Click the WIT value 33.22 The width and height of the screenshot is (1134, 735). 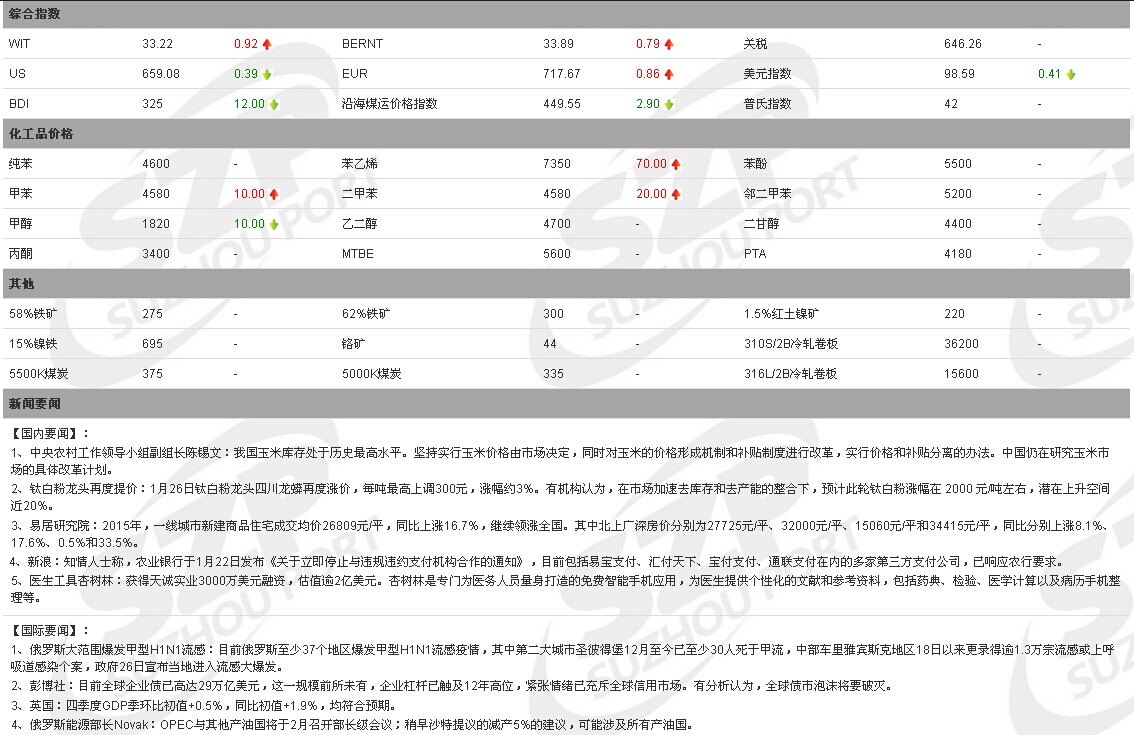click(158, 44)
